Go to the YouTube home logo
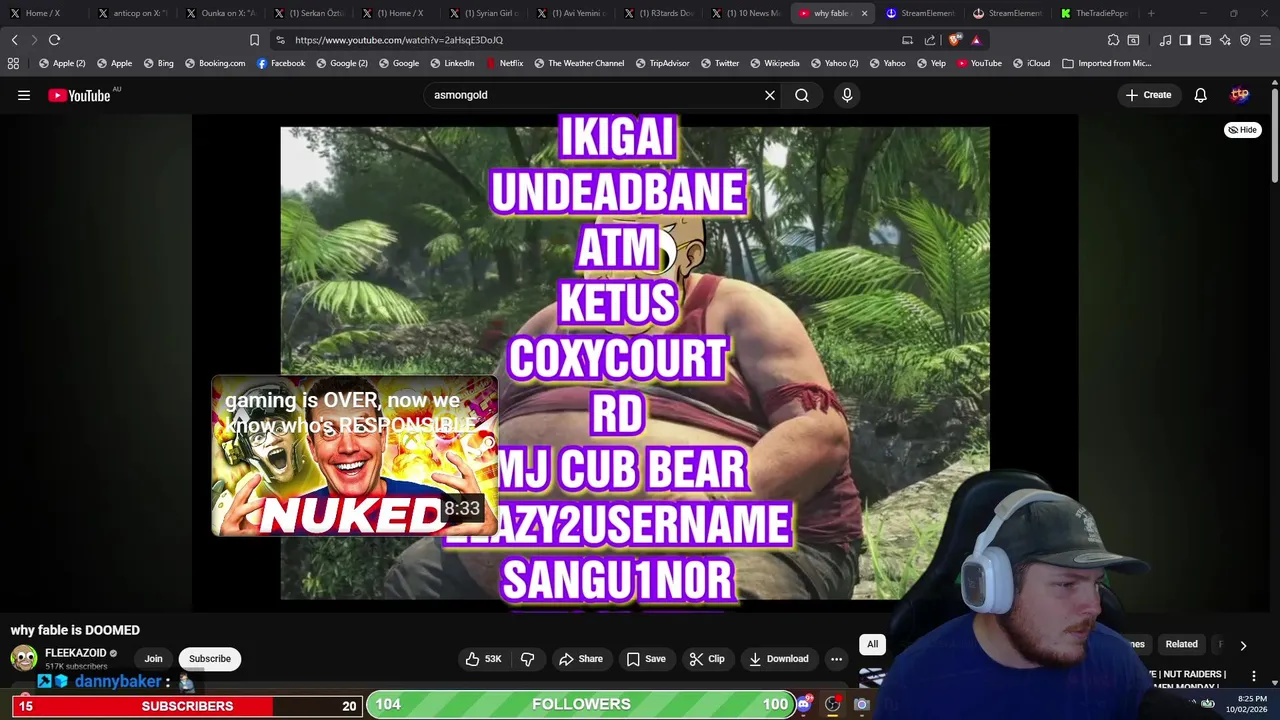Image resolution: width=1280 pixels, height=720 pixels. tap(79, 95)
